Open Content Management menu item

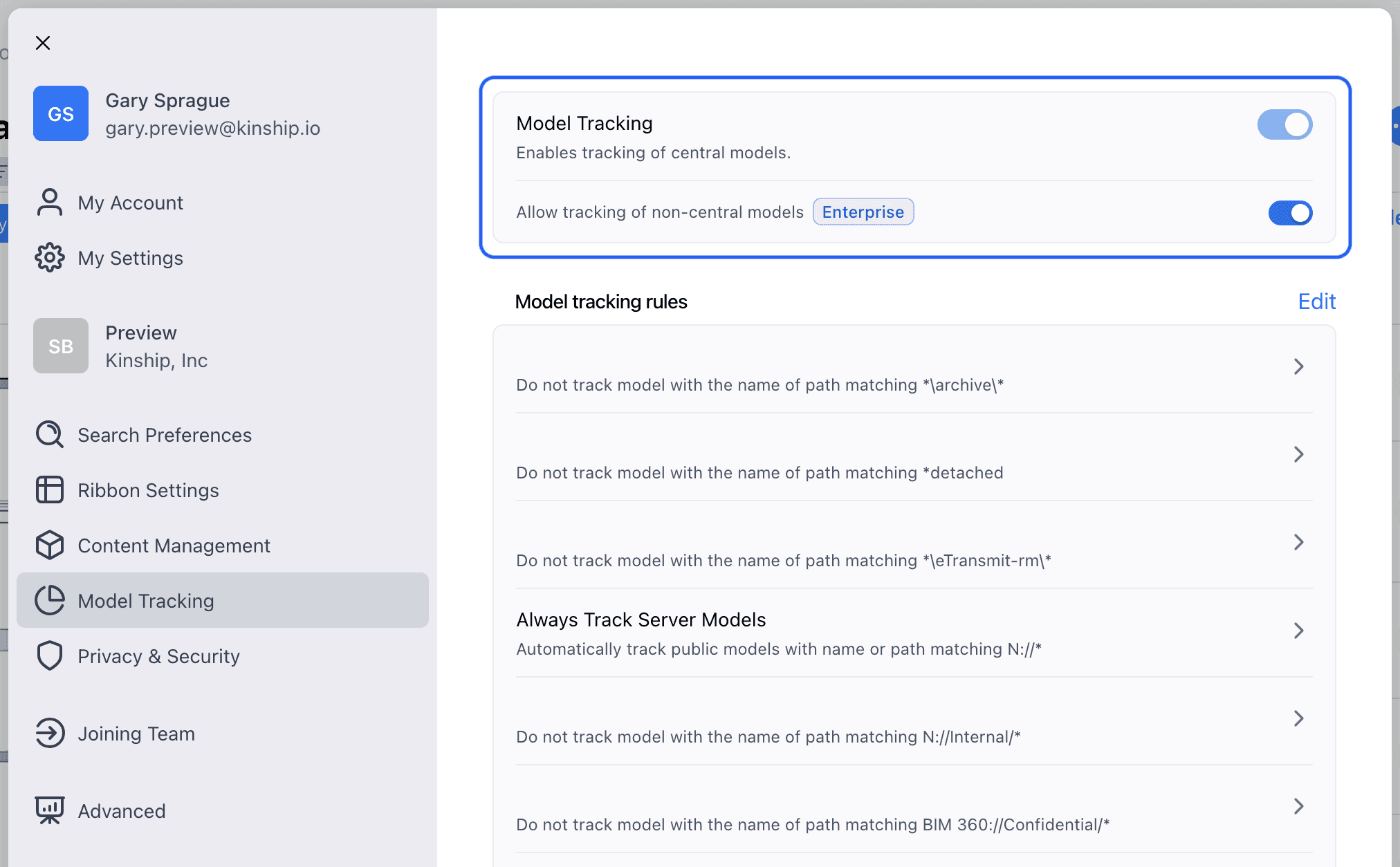point(174,546)
